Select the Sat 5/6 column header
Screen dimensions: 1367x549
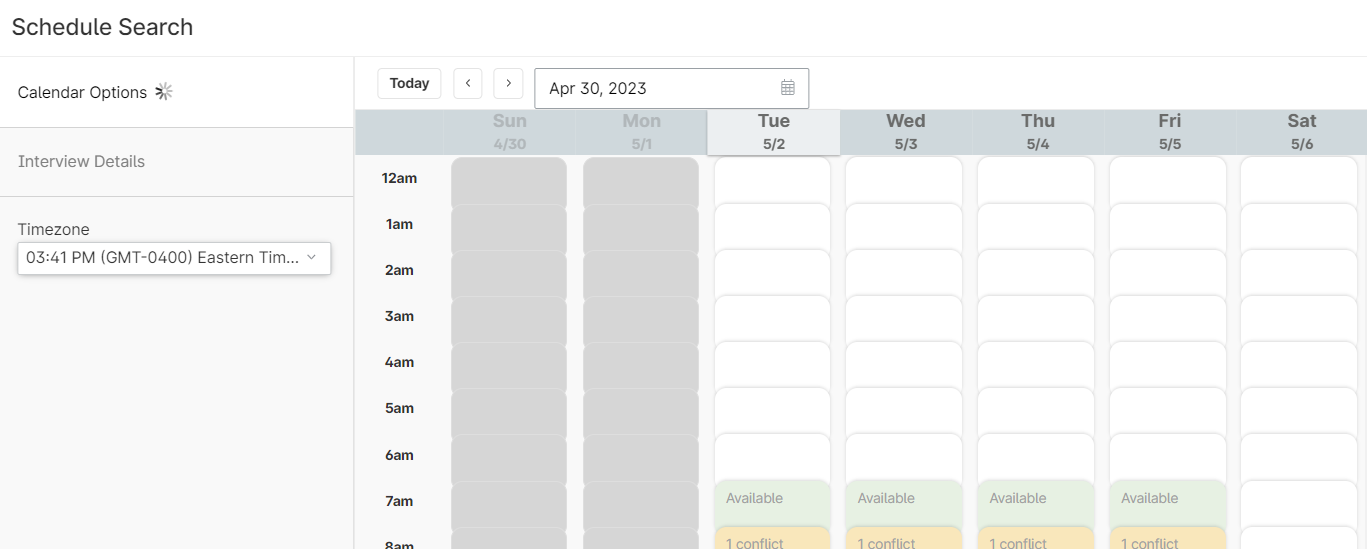1301,132
